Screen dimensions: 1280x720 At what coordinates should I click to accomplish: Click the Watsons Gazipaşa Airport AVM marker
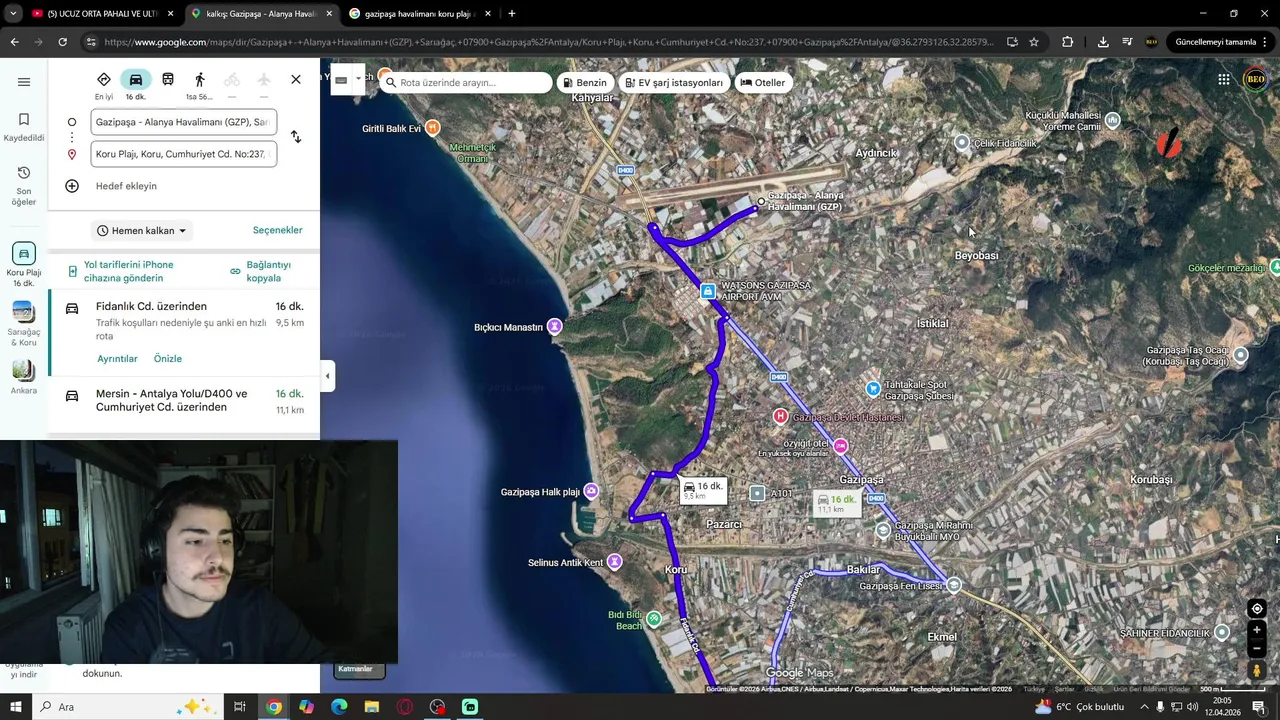point(708,291)
